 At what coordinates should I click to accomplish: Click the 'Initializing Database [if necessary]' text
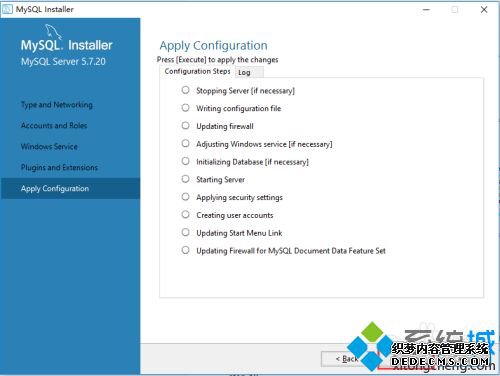pyautogui.click(x=252, y=162)
